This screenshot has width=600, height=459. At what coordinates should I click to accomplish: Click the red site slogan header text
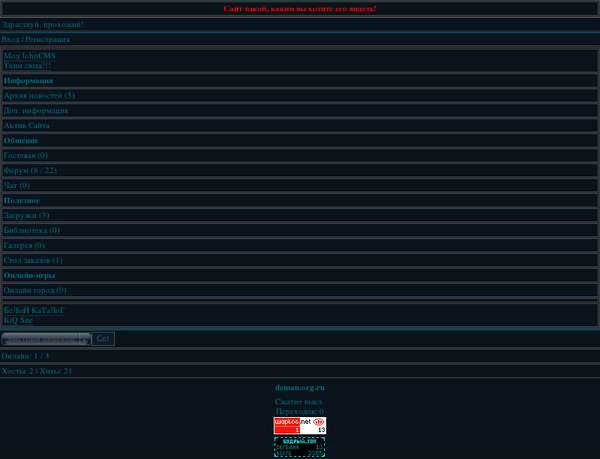[x=300, y=9]
